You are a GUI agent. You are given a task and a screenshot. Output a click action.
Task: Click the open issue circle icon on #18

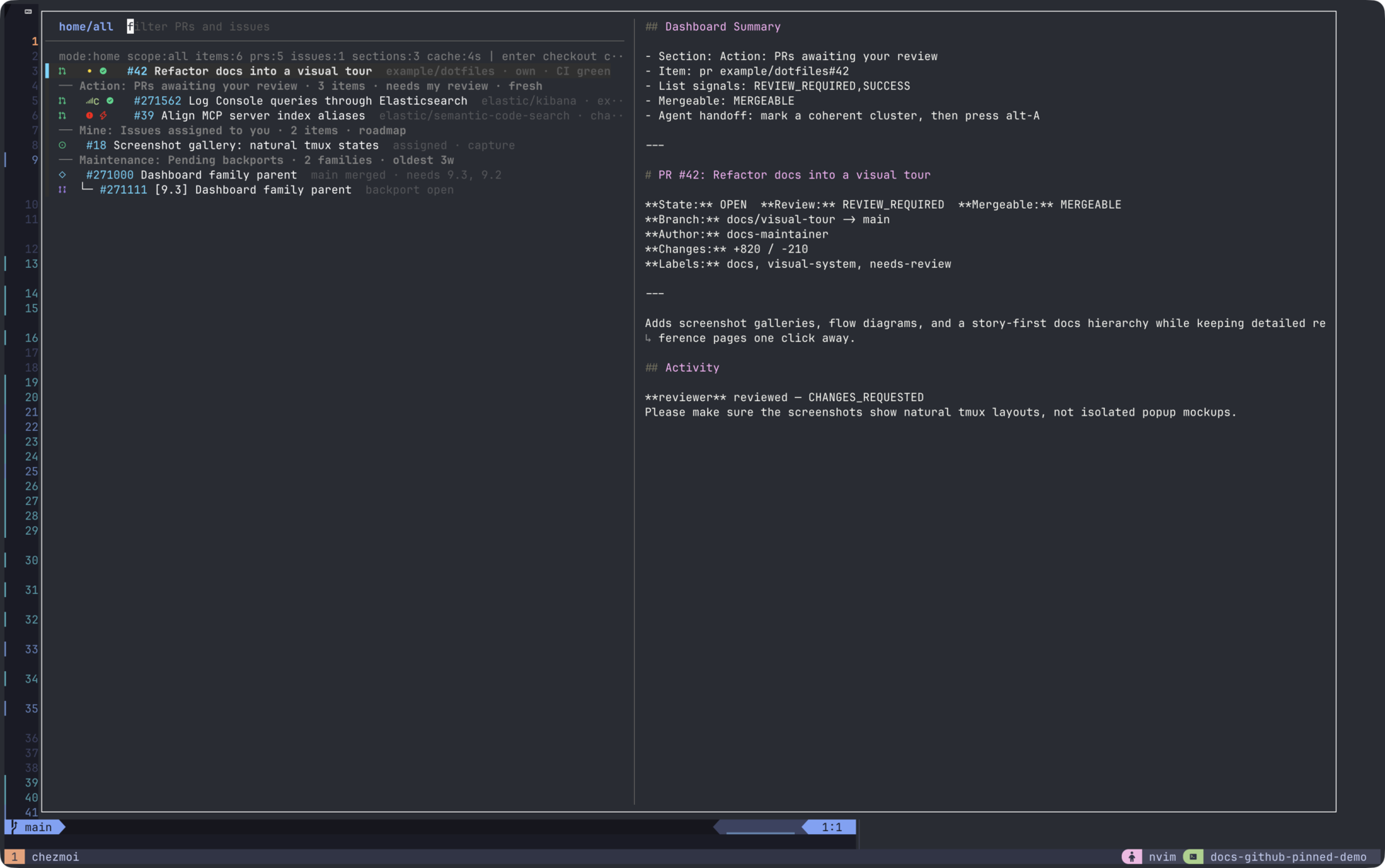62,145
